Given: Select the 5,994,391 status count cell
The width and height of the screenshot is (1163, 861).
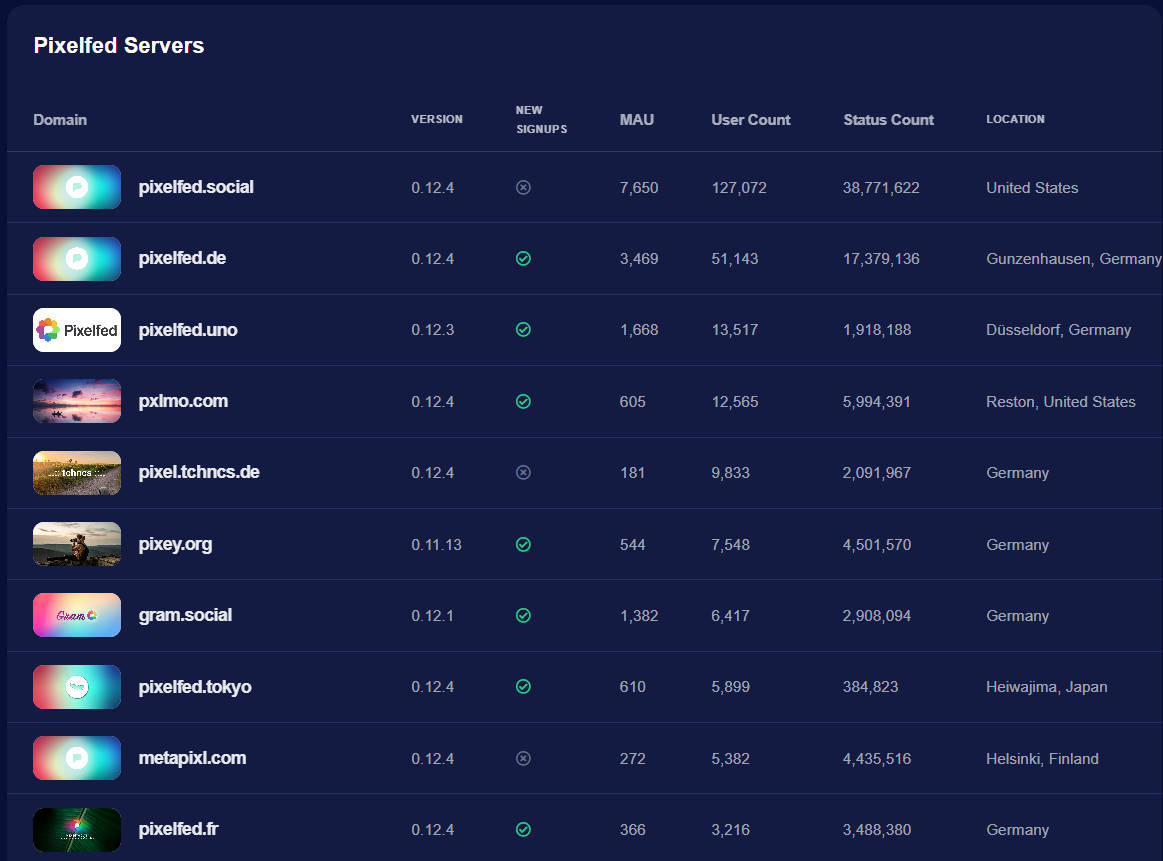Looking at the screenshot, I should pyautogui.click(x=877, y=402).
